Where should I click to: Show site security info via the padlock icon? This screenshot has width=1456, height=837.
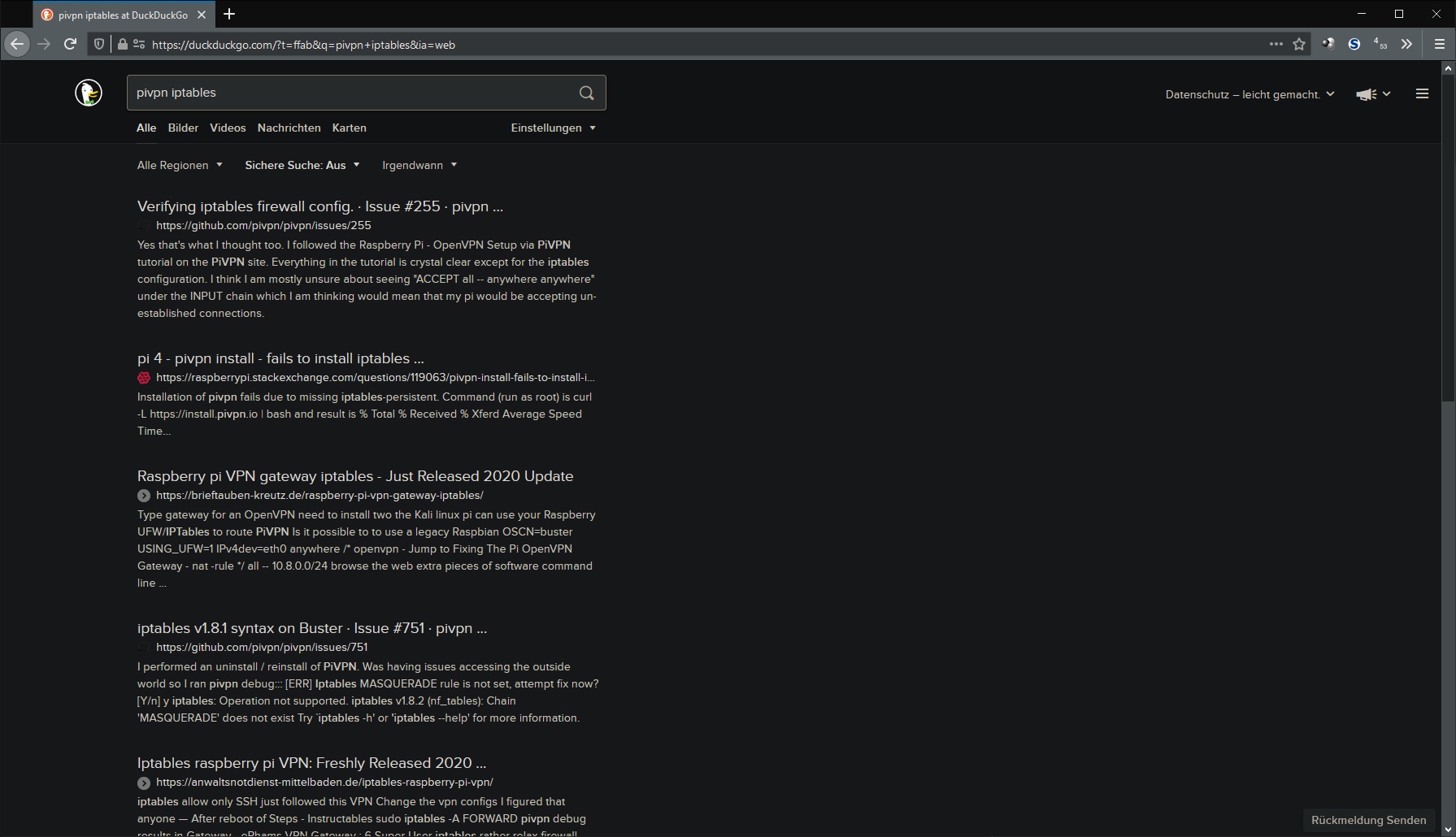(x=122, y=45)
